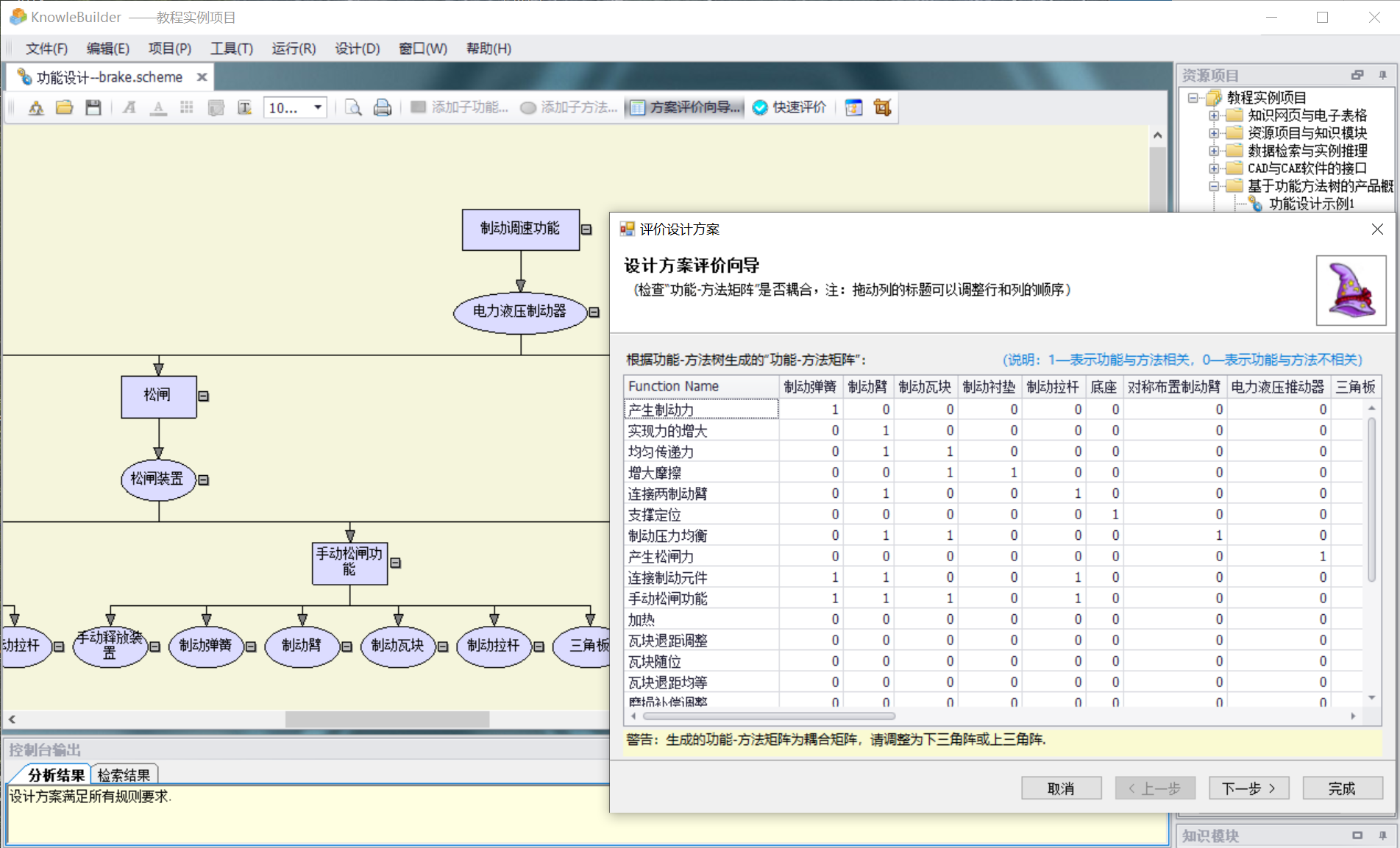Select the 产生制动力 function name cell
This screenshot has height=848, width=1400.
[700, 410]
